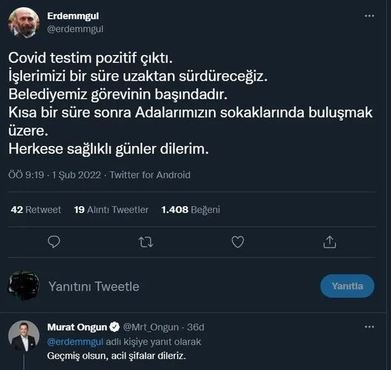Click the @erdemmgul mention in the reply
This screenshot has width=391, height=370.
(x=75, y=342)
